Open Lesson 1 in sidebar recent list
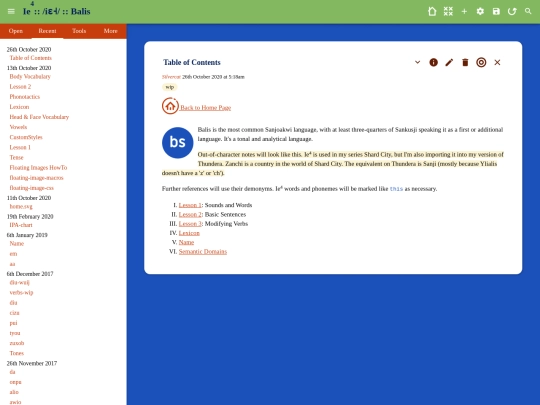 pos(20,147)
